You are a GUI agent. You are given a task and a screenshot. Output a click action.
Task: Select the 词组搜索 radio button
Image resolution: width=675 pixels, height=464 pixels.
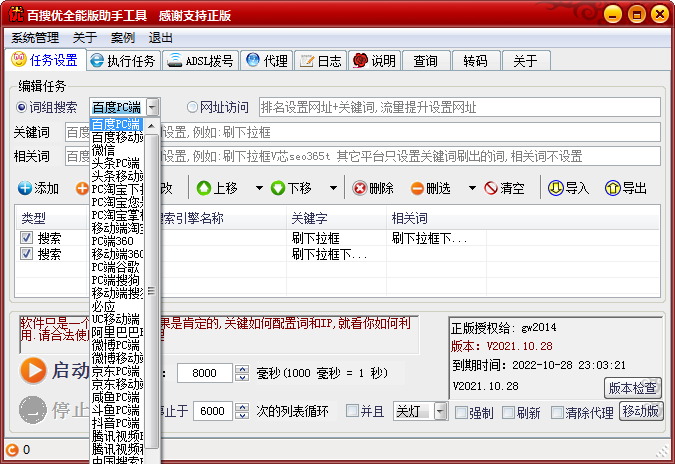[21, 107]
